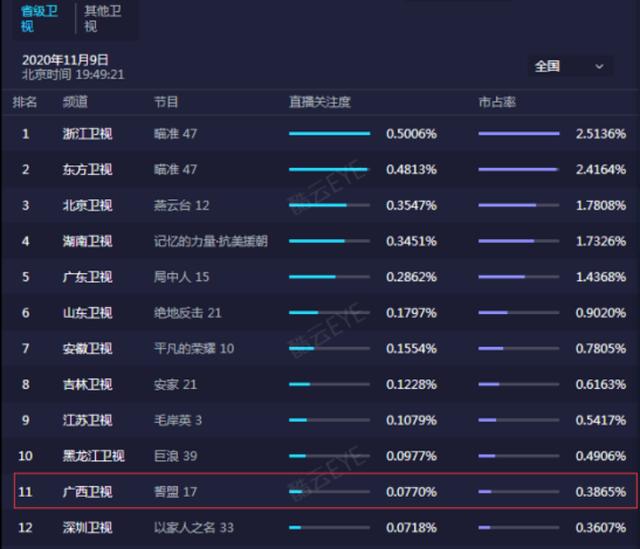Select the 北京时间 19:49:21 timestamp

73,75
